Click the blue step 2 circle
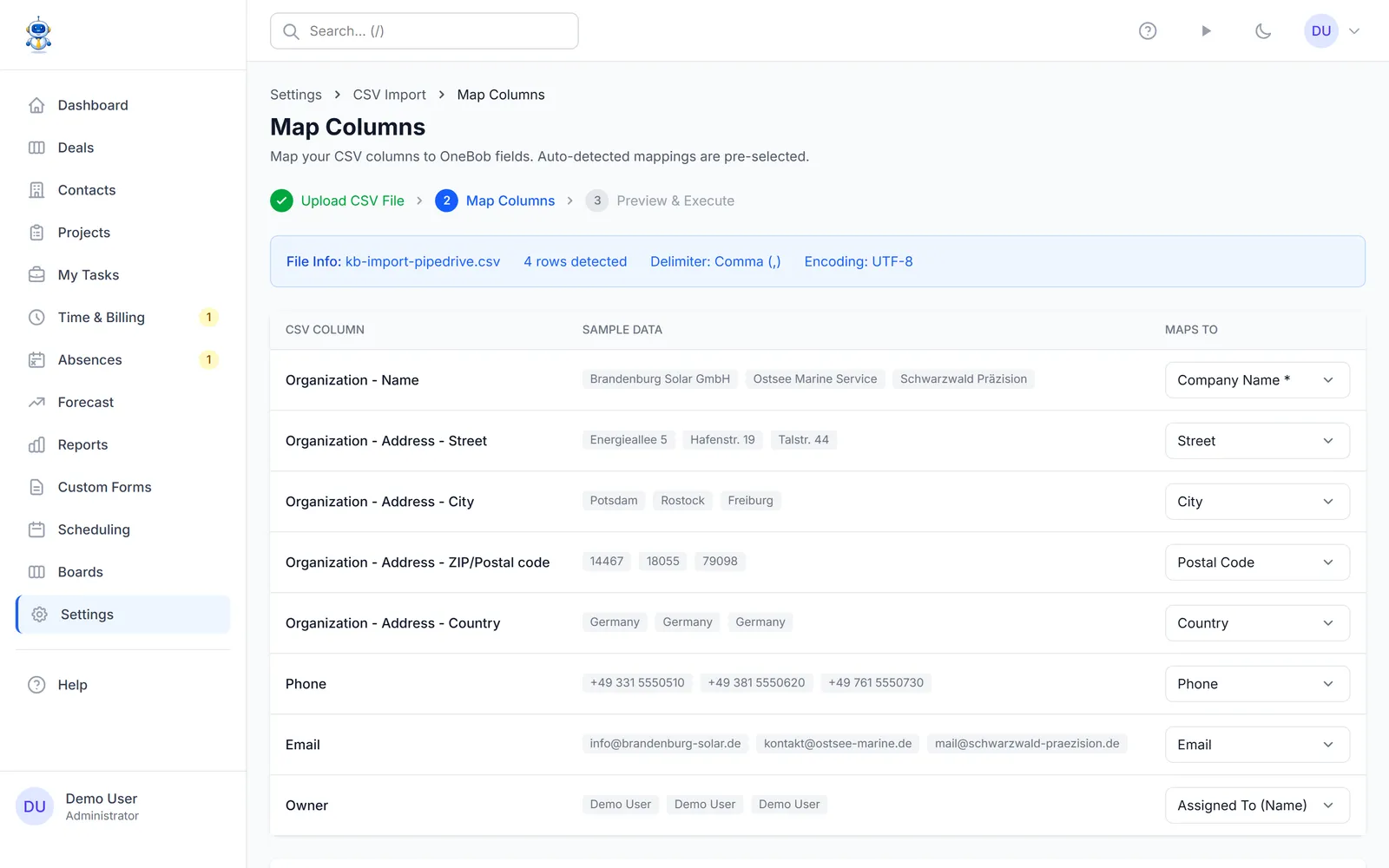The image size is (1389, 868). [x=446, y=201]
